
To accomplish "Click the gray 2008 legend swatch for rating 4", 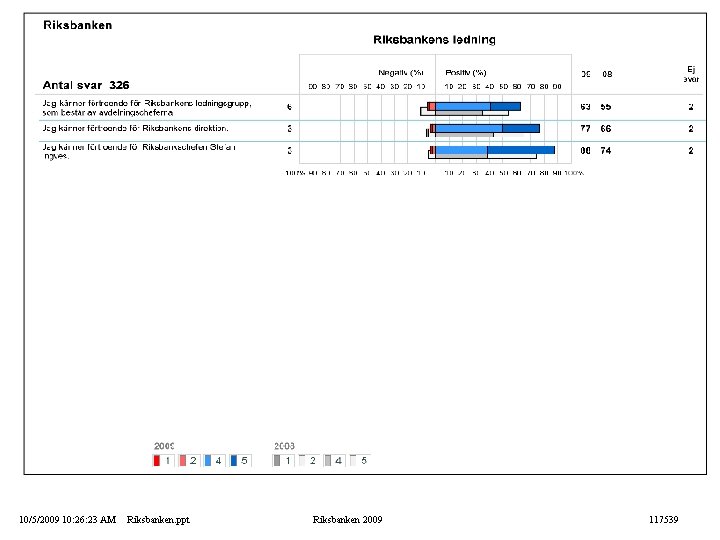I will pyautogui.click(x=328, y=461).
